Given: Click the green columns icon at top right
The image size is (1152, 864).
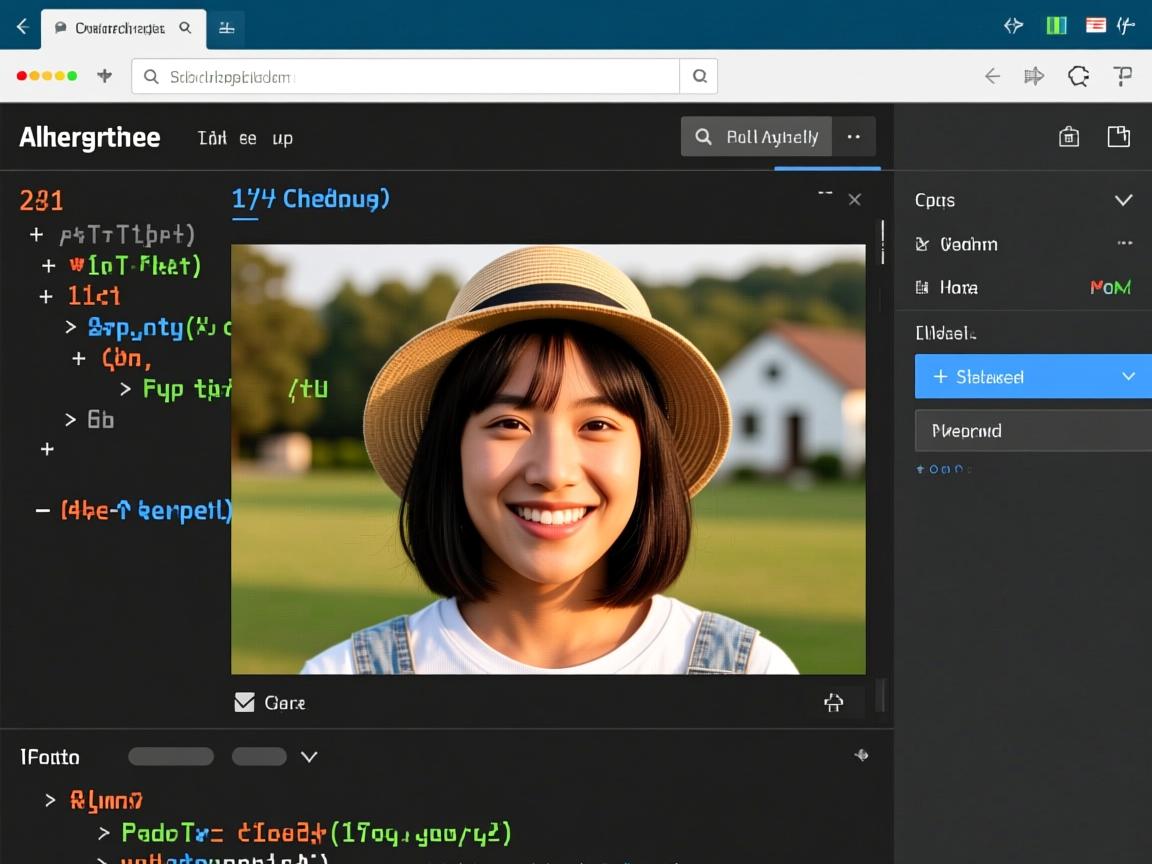Looking at the screenshot, I should point(1056,26).
